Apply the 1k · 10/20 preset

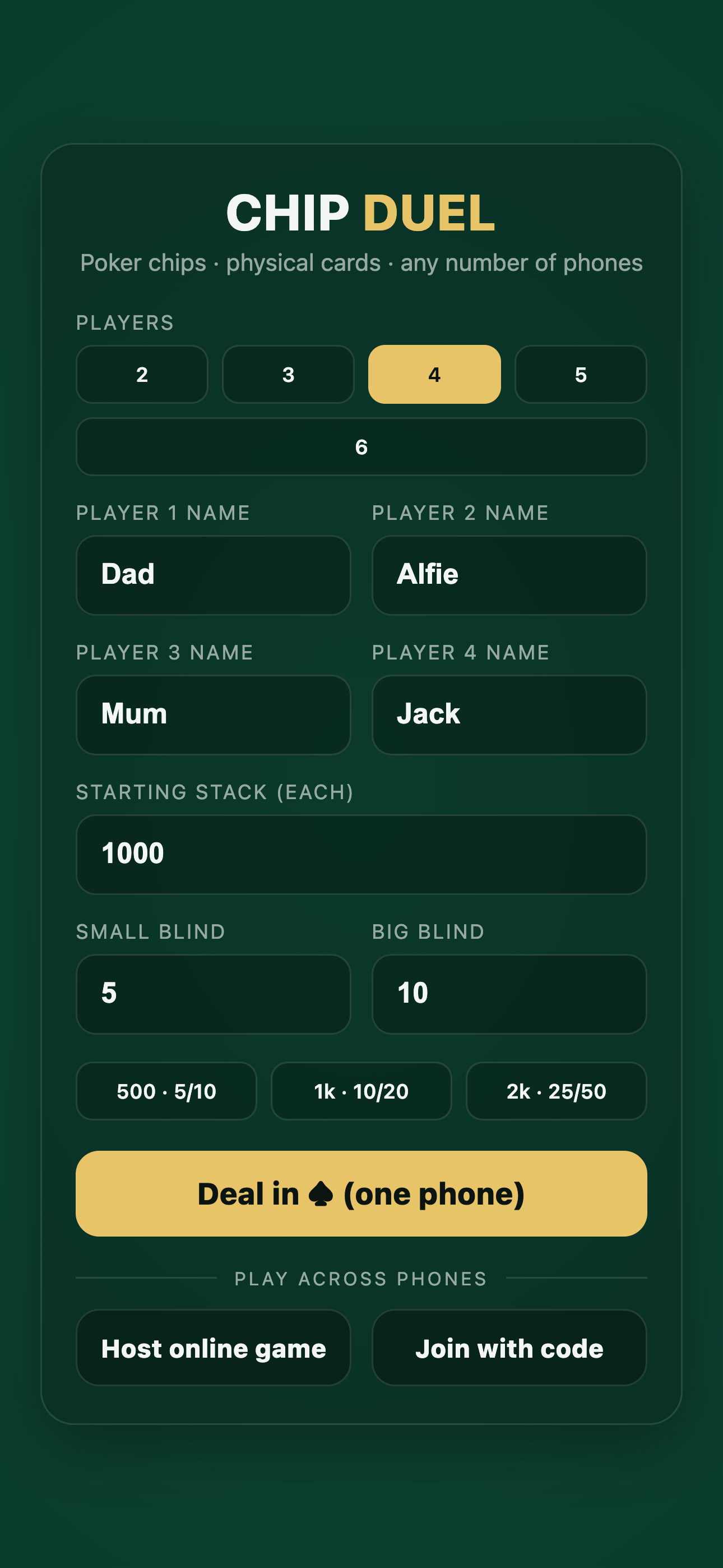tap(361, 1091)
